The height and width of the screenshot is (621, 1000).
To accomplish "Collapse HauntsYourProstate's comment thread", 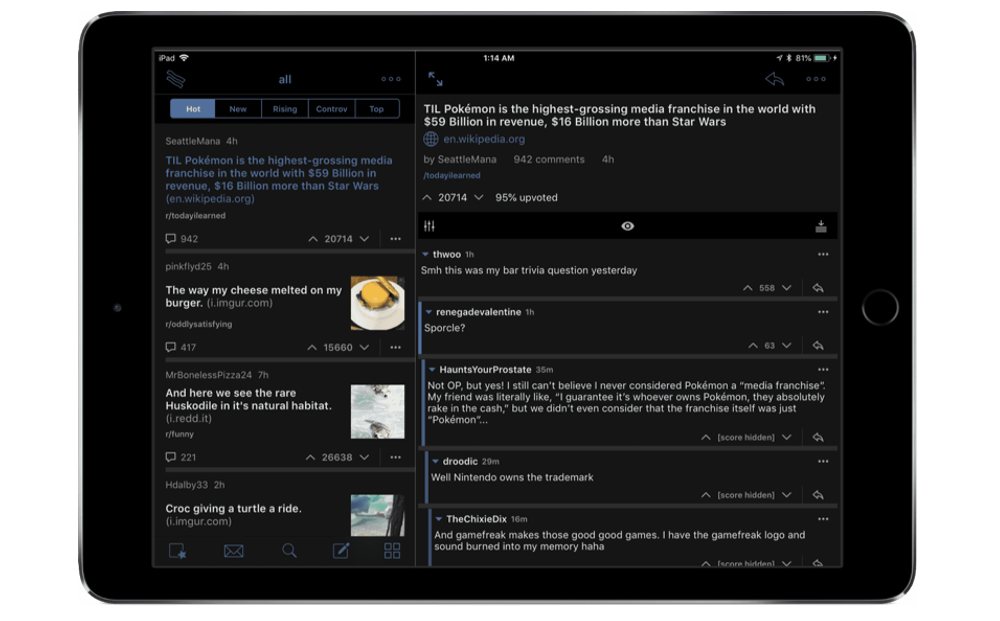I will click(x=432, y=370).
